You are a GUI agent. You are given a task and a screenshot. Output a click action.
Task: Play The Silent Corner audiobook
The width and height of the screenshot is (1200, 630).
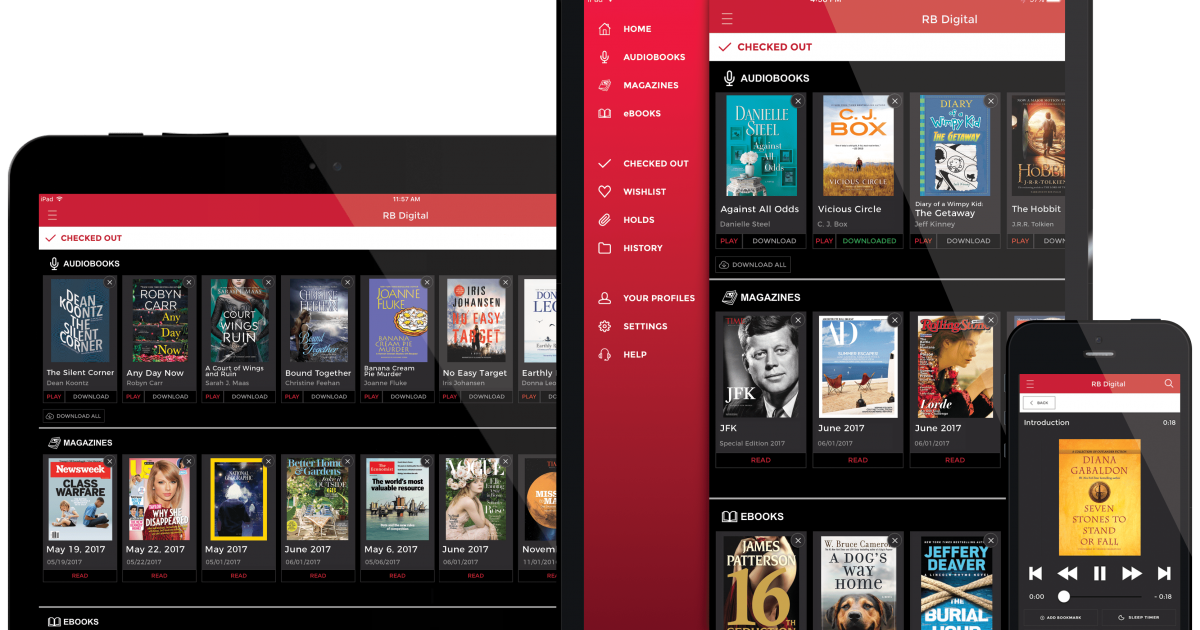point(54,396)
